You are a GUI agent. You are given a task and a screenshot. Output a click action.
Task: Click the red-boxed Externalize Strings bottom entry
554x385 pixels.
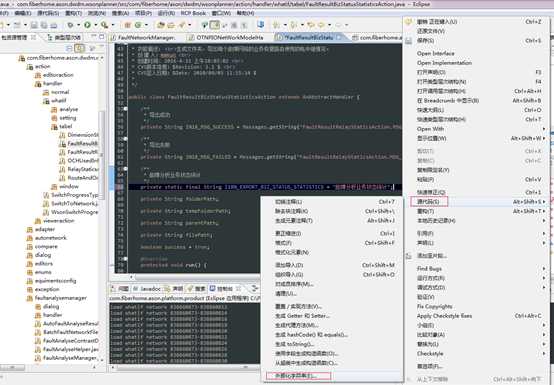[298, 376]
